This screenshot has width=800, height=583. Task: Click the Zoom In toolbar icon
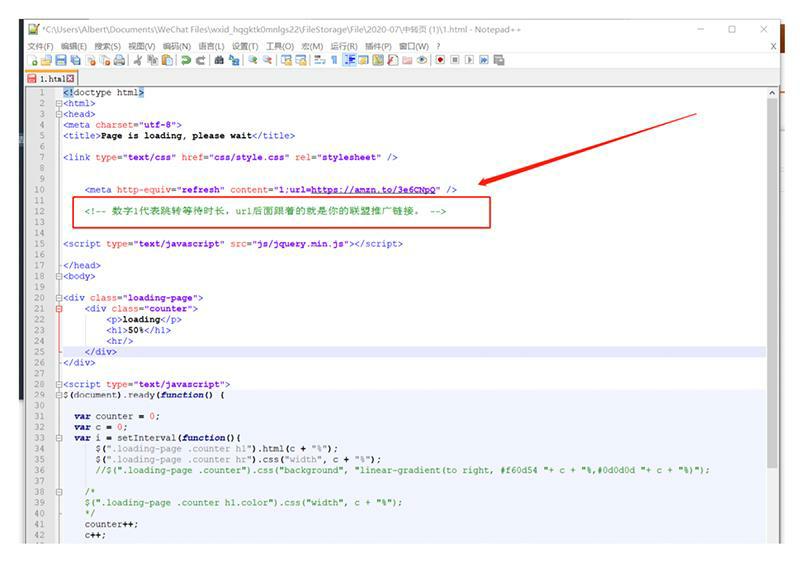click(x=253, y=61)
